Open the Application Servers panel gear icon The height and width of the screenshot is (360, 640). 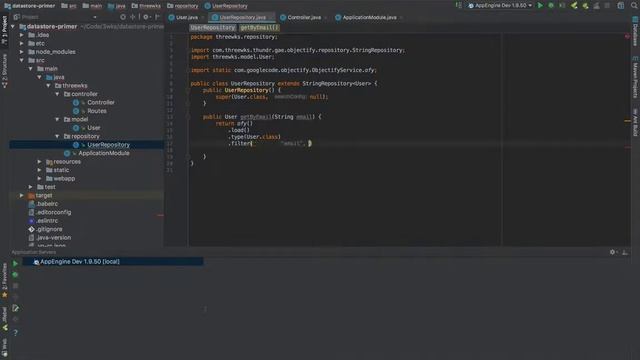(612, 252)
